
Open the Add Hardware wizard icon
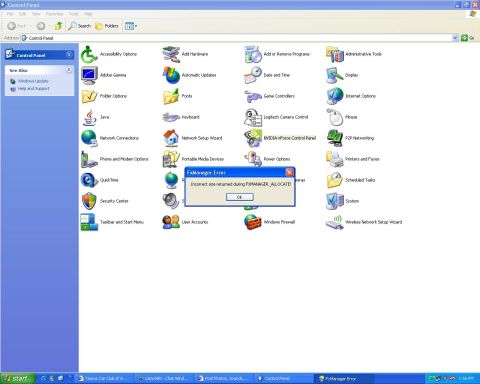click(185, 54)
